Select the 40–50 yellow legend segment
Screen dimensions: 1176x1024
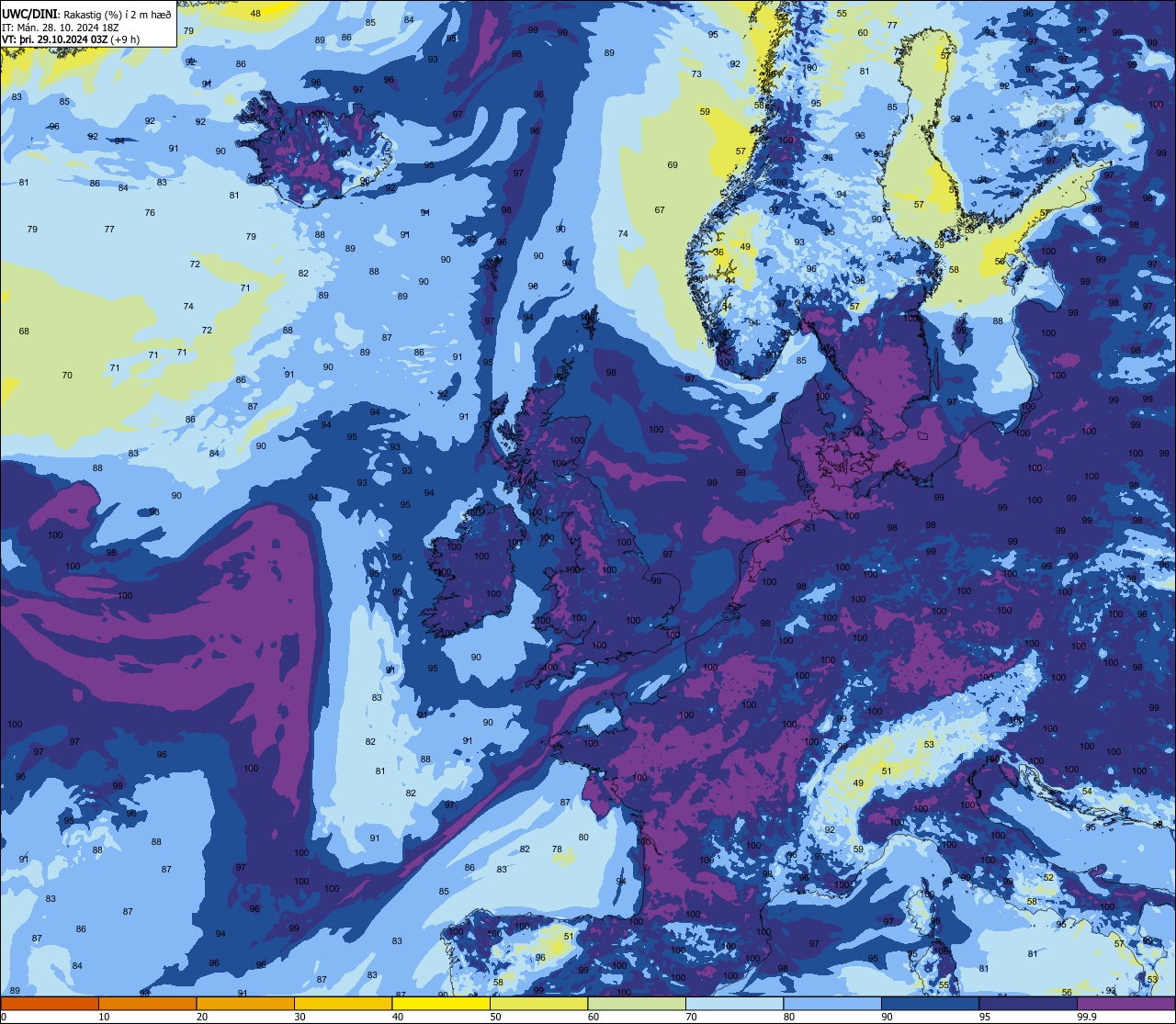point(441,1003)
